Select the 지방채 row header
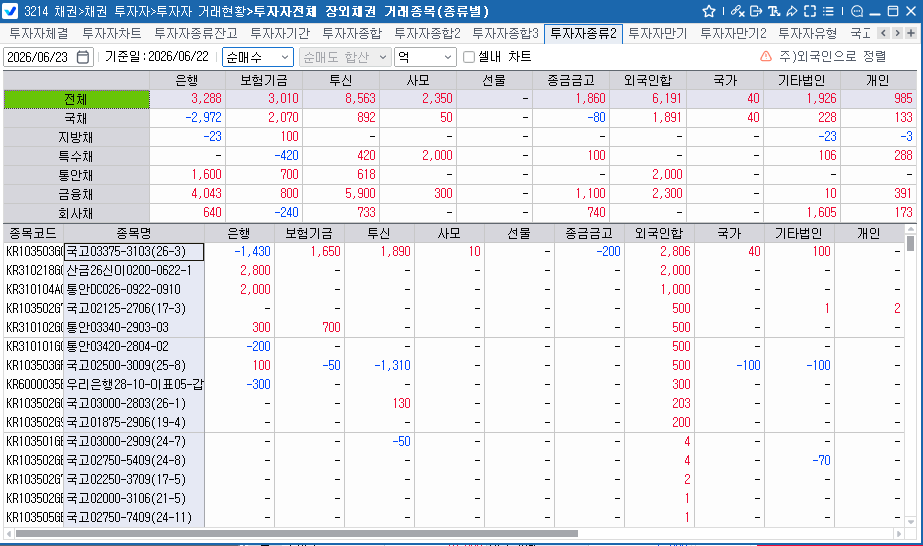The height and width of the screenshot is (546, 923). pyautogui.click(x=77, y=137)
